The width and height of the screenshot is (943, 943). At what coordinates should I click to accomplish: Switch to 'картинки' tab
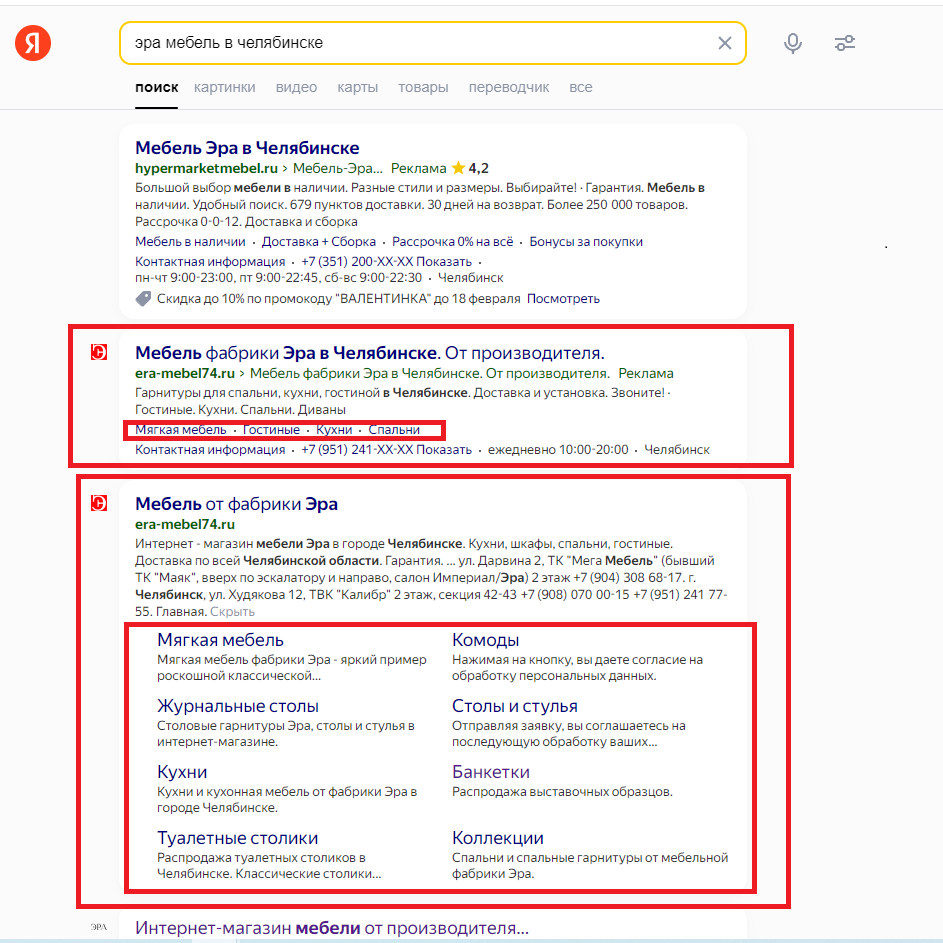[224, 87]
